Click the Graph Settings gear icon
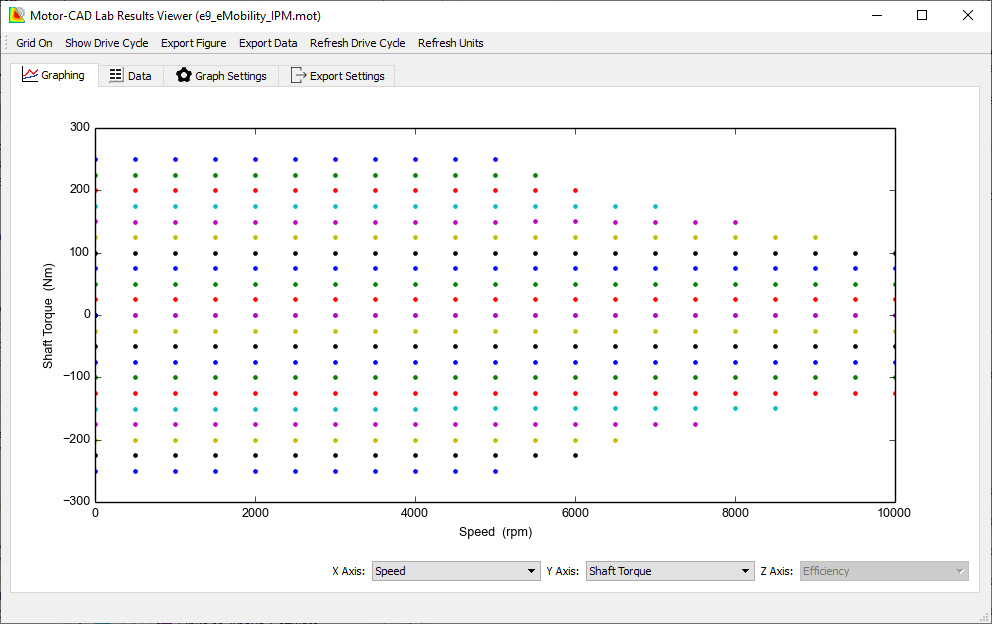Screen dimensions: 992x624 click(183, 75)
